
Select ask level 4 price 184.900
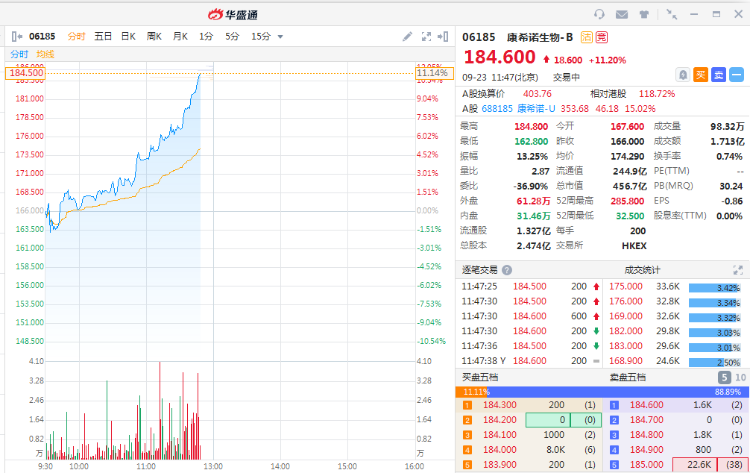pos(647,450)
